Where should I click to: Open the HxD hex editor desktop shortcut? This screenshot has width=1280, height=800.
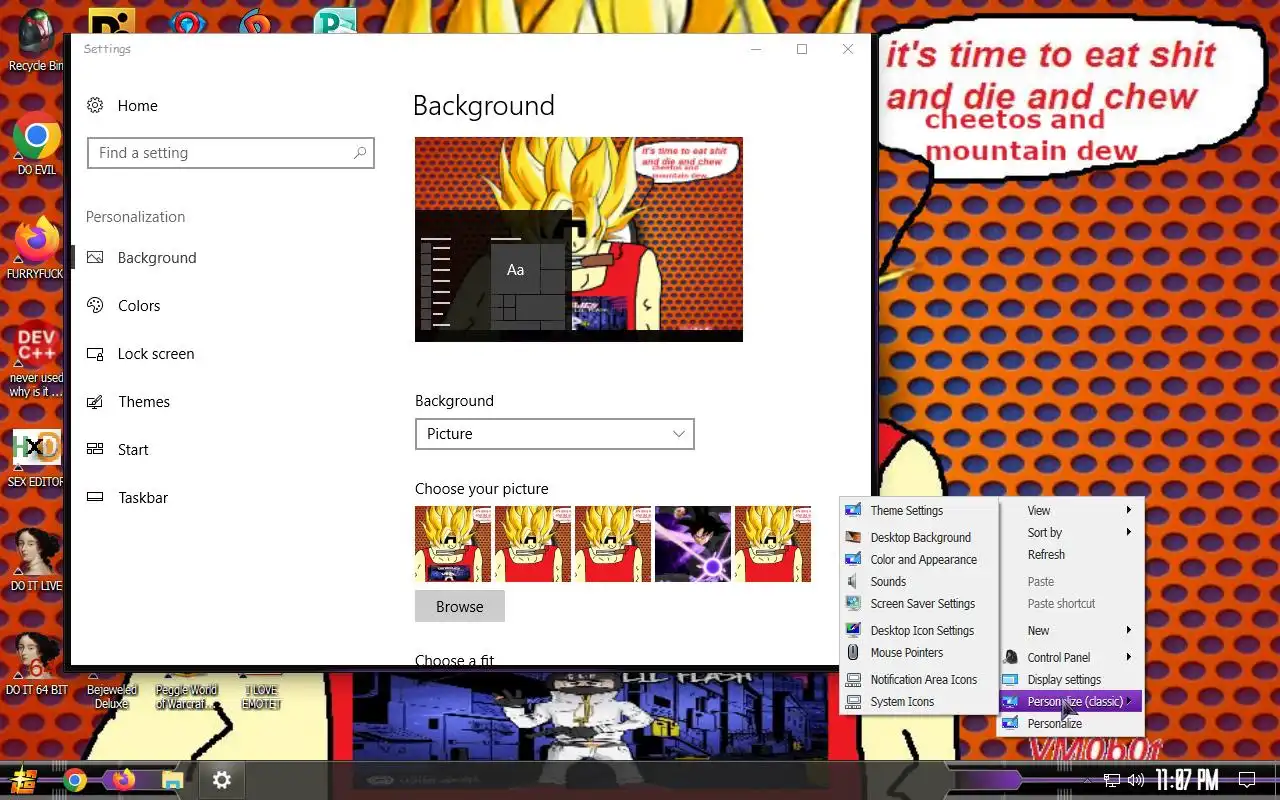pyautogui.click(x=36, y=458)
